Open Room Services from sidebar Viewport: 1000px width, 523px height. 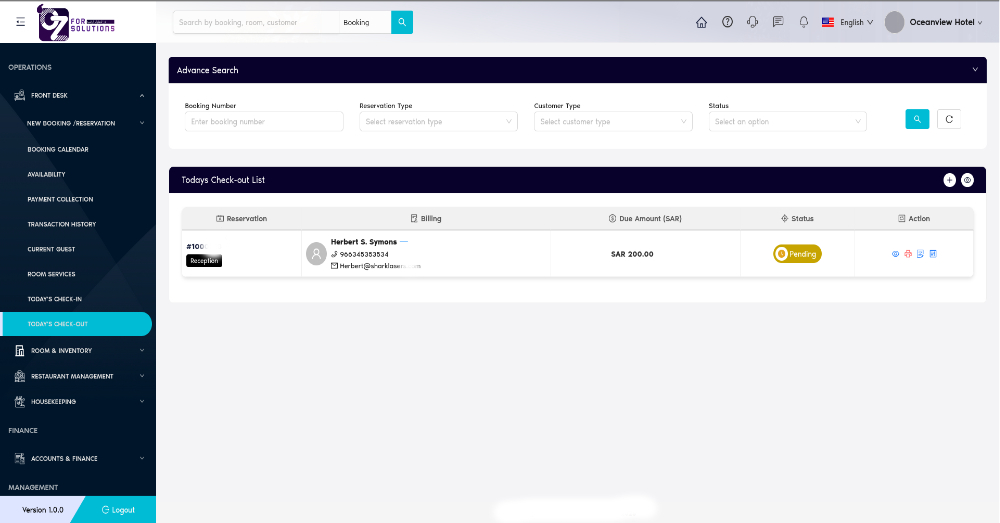[51, 274]
